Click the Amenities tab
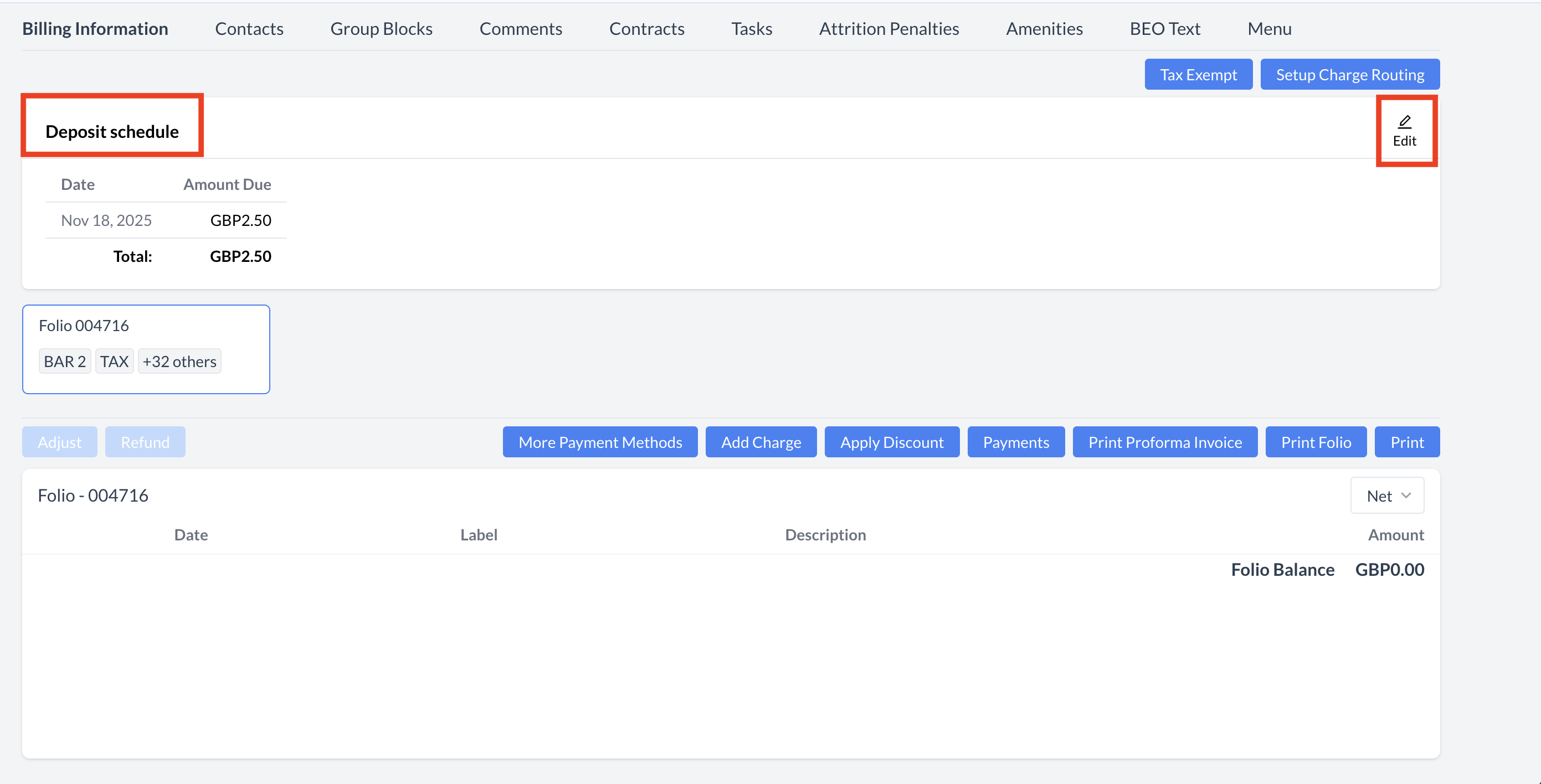Image resolution: width=1541 pixels, height=784 pixels. click(1044, 29)
